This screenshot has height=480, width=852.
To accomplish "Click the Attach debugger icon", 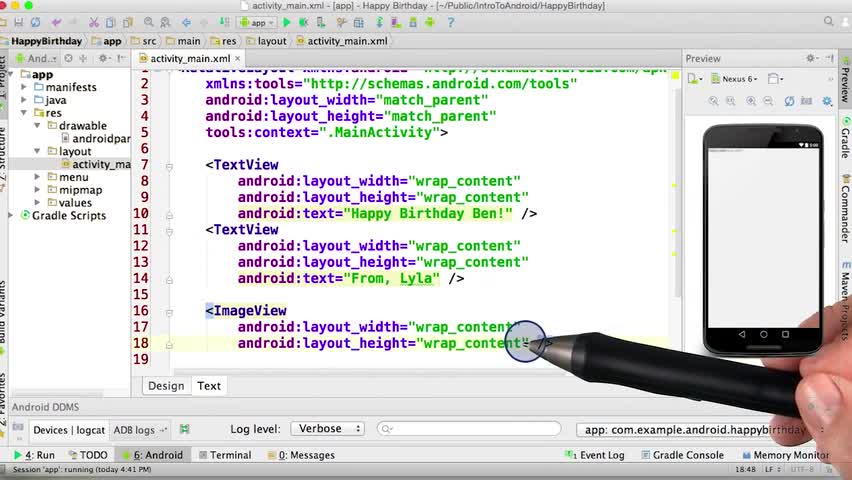I will 321,22.
